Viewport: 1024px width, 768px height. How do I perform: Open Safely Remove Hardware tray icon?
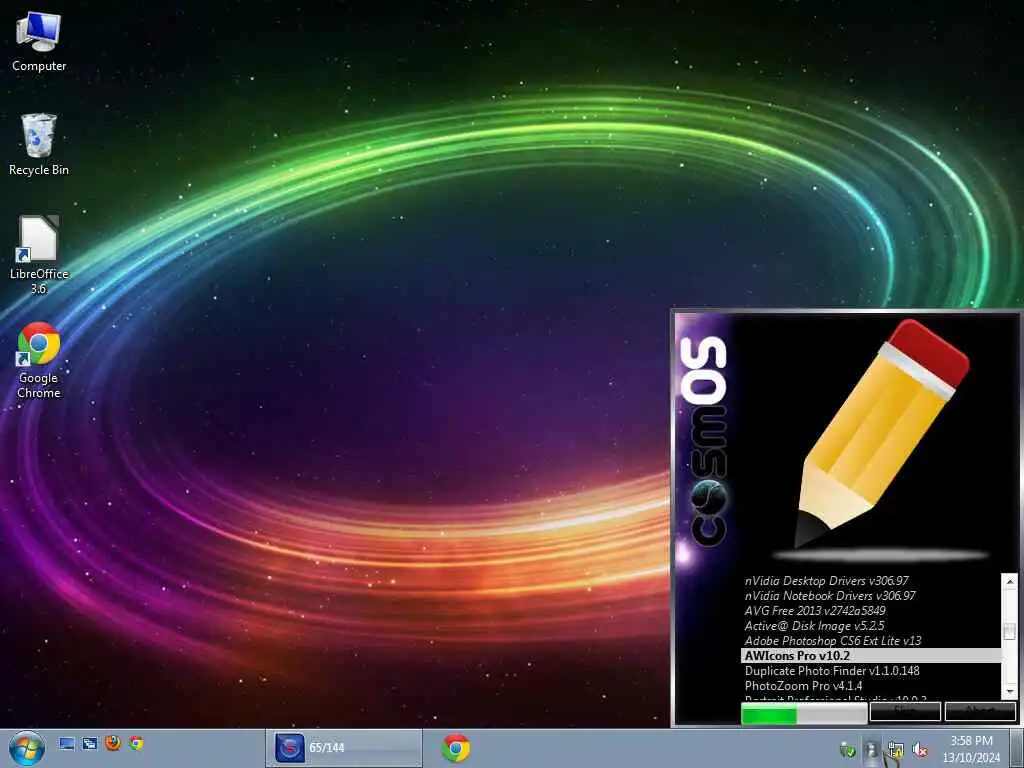tap(848, 750)
